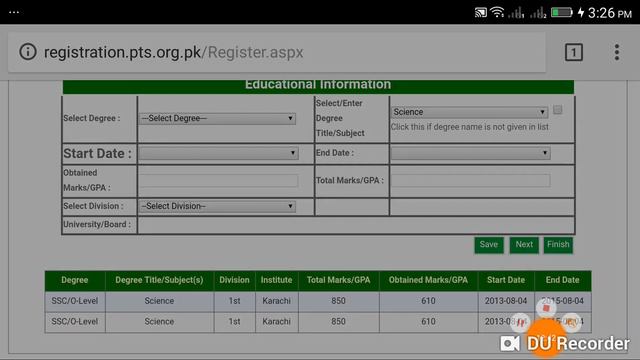Click the Institute column header
The height and width of the screenshot is (360, 640).
pyautogui.click(x=276, y=280)
